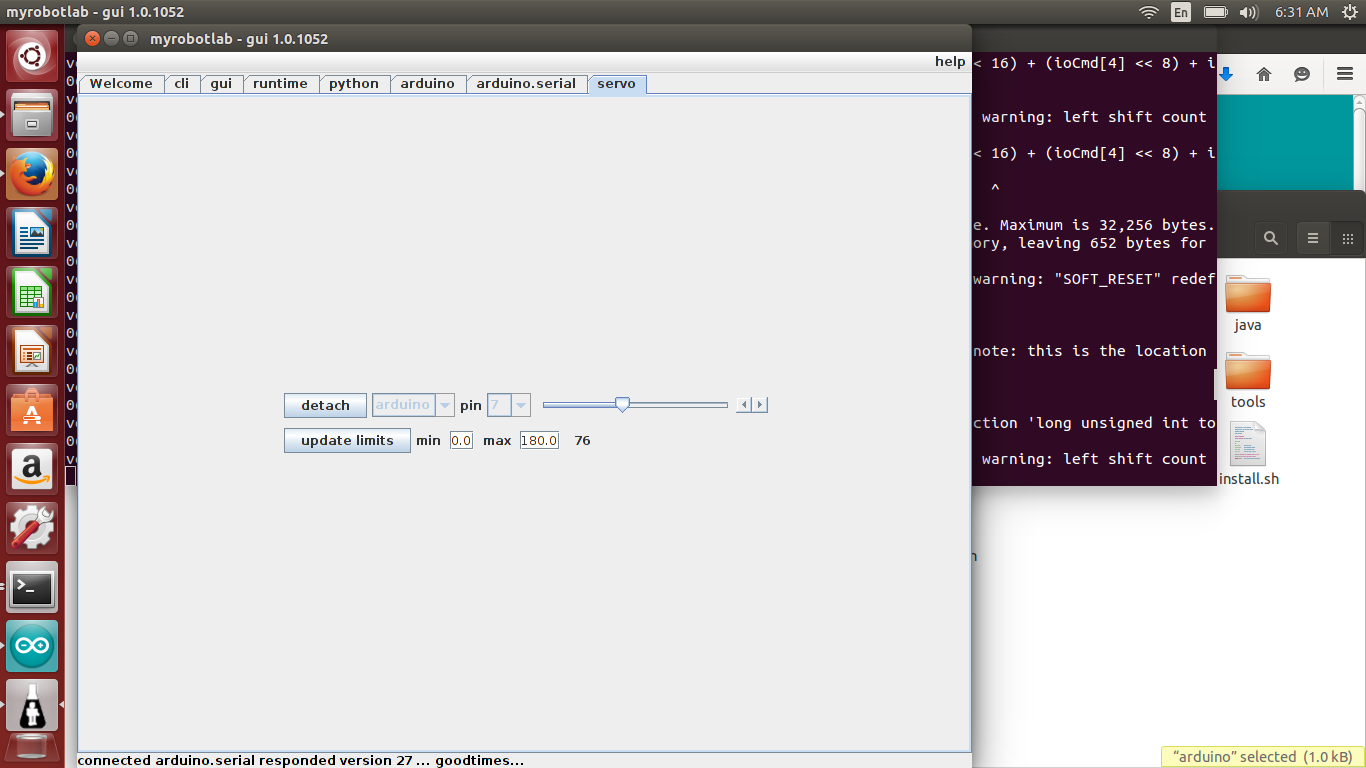Click the connected arduino.serial status text
The width and height of the screenshot is (1366, 768).
(x=300, y=760)
